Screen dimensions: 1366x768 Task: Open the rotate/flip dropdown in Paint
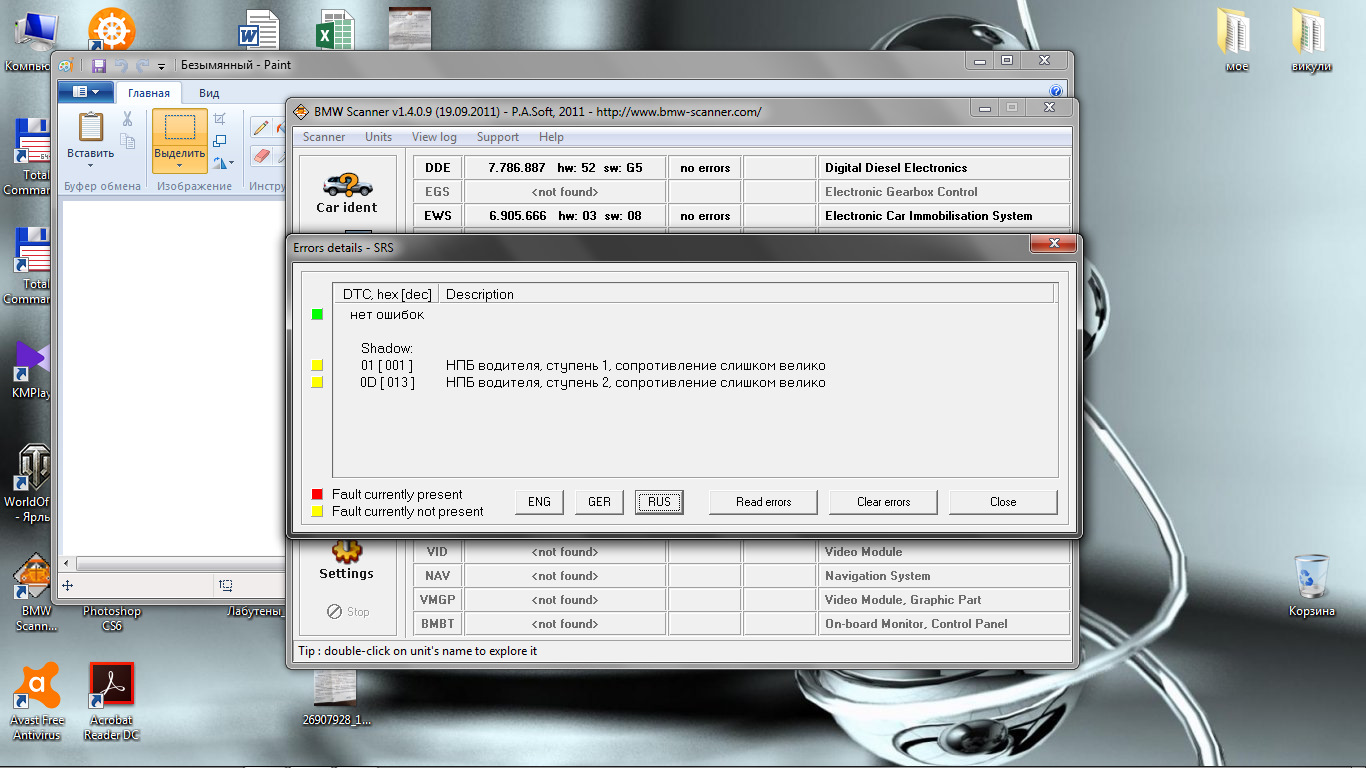[x=224, y=160]
